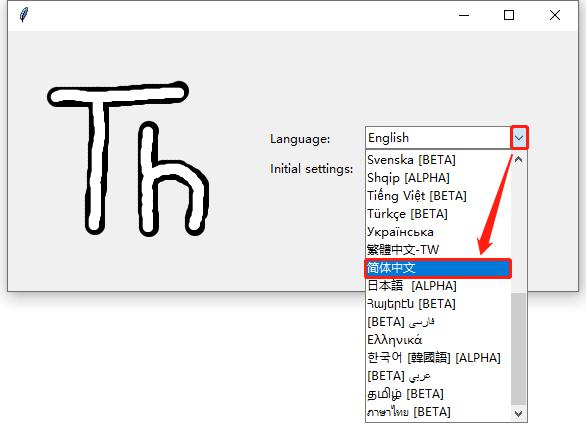The height and width of the screenshot is (430, 586).
Task: Select Svenska [BETA] from the list
Action: coord(438,160)
